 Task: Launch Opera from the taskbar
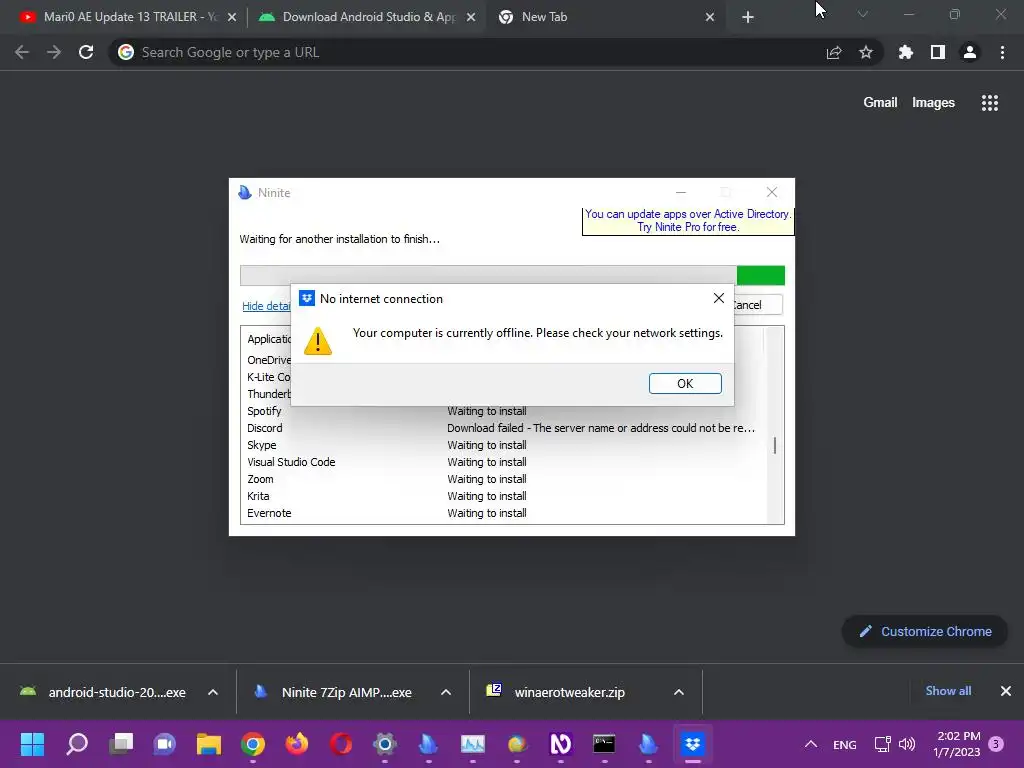[341, 744]
